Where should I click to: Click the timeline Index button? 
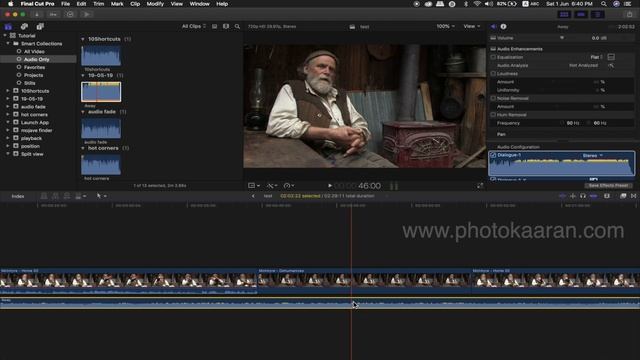tap(18, 196)
